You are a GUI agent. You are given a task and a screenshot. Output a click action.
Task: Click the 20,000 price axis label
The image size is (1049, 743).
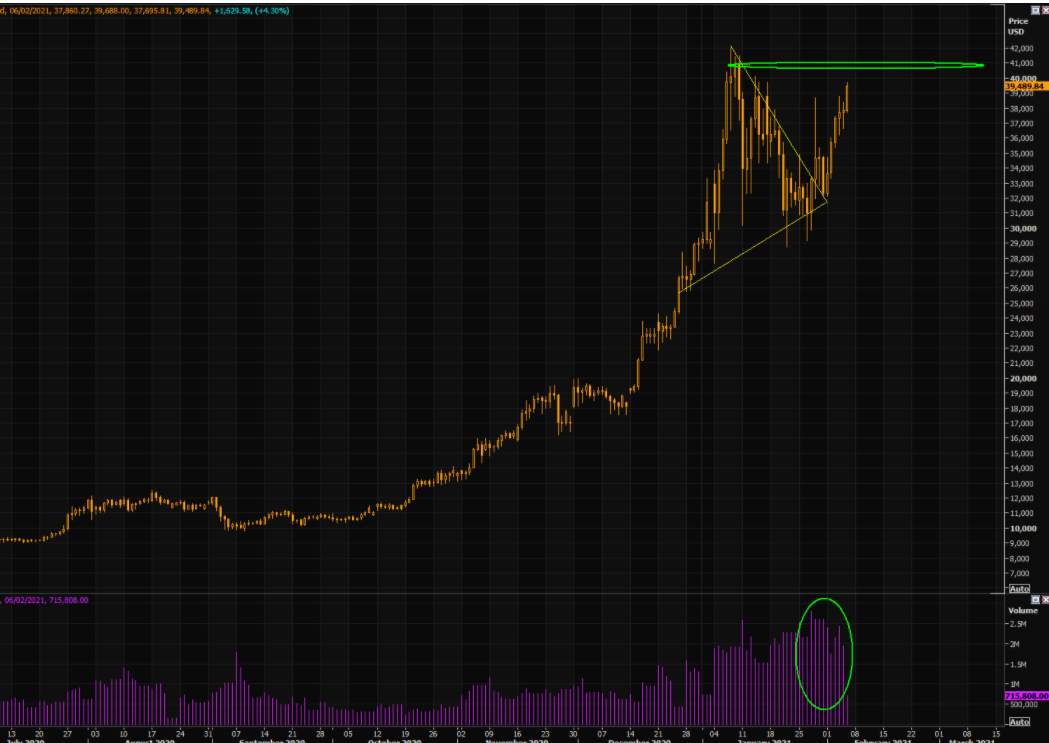tap(1023, 379)
